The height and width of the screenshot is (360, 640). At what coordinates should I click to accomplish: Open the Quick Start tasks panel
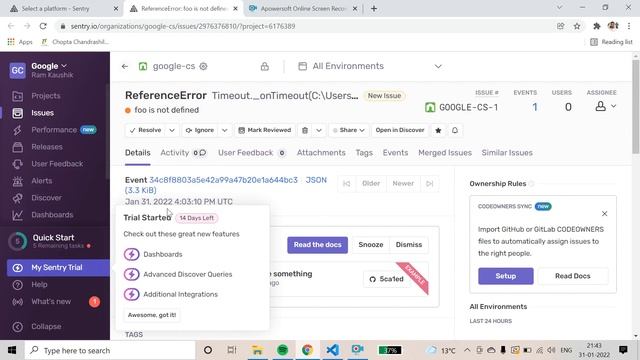[53, 241]
